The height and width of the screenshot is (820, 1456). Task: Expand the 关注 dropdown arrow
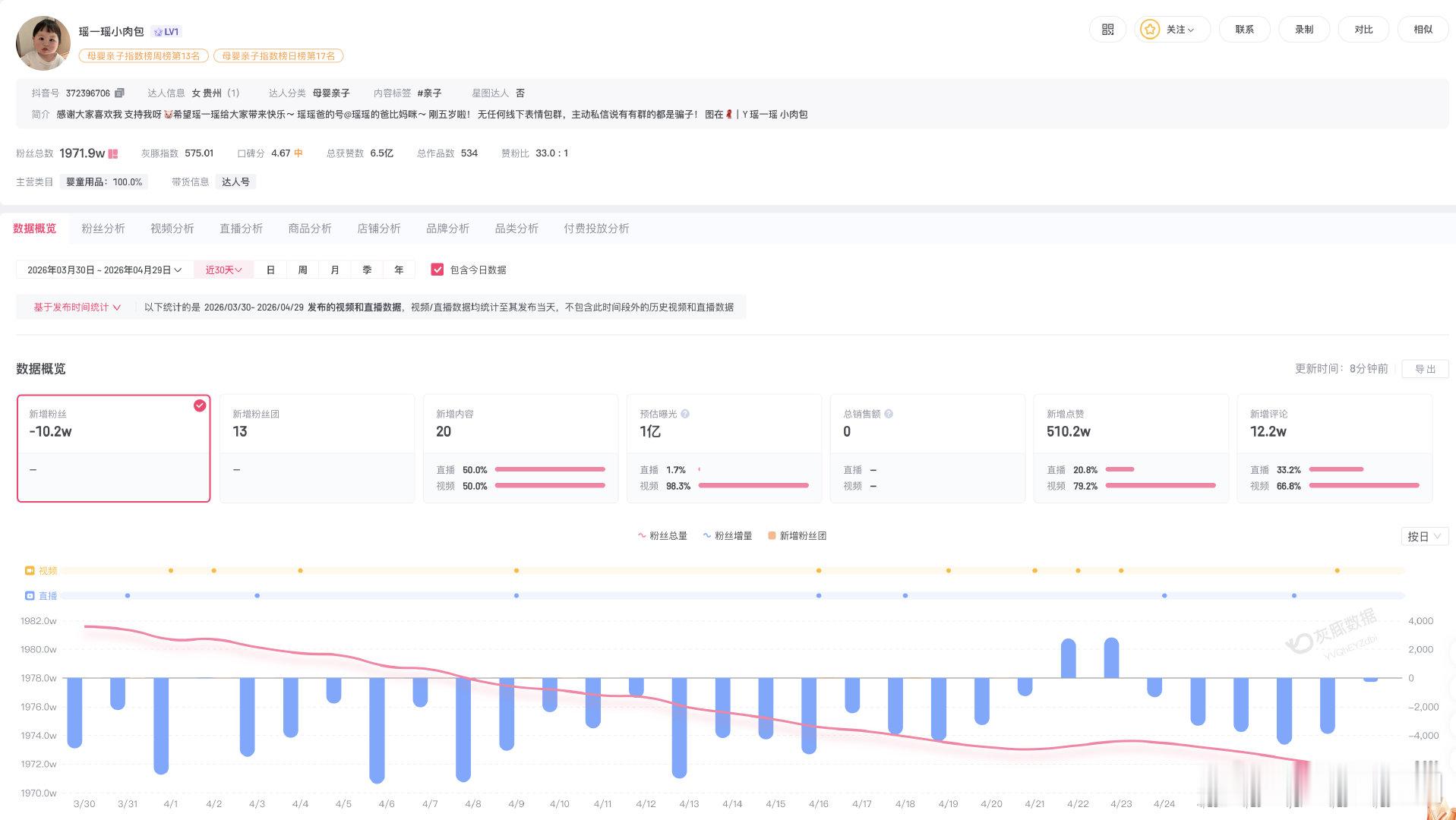click(x=1191, y=30)
